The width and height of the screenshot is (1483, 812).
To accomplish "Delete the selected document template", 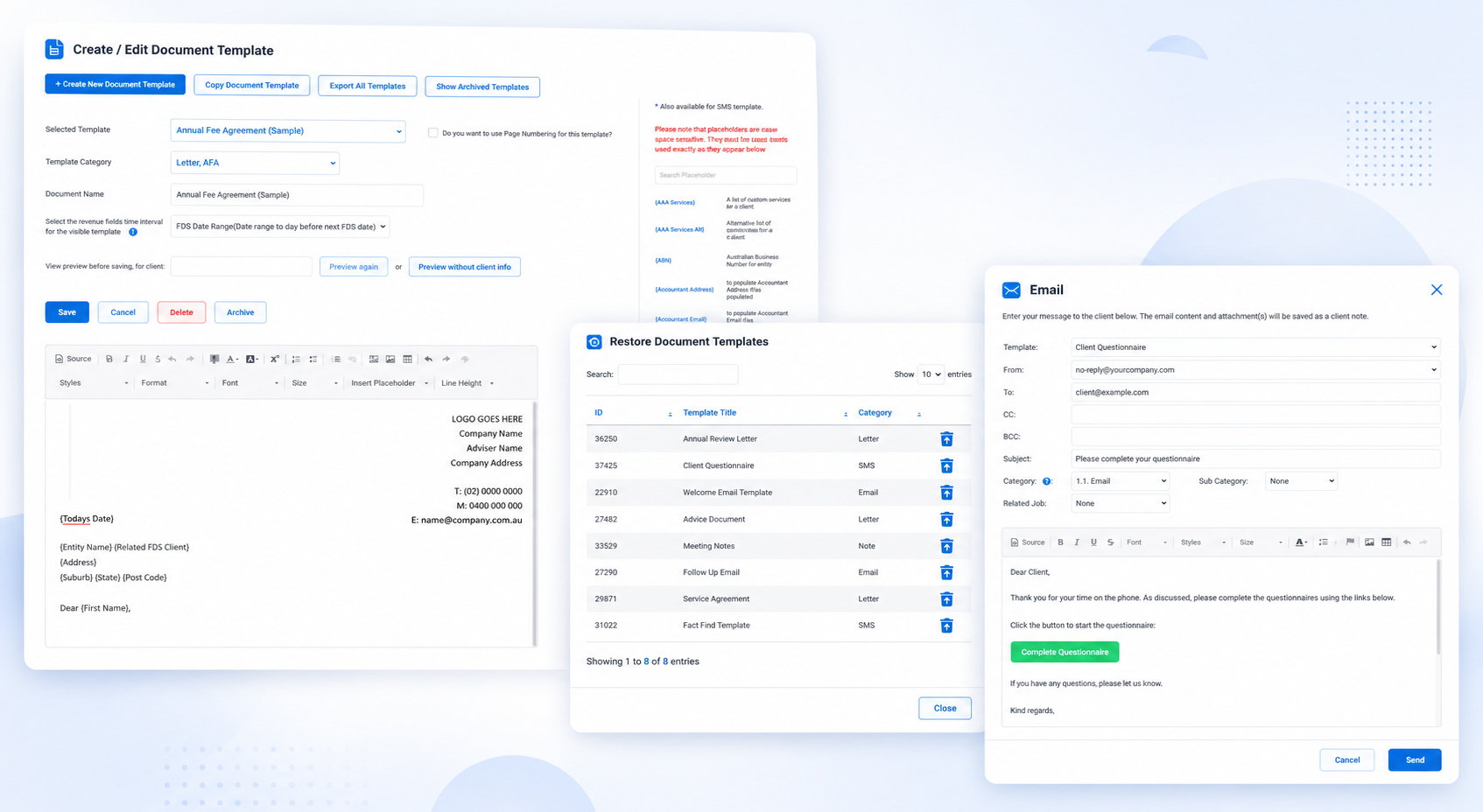I will click(181, 312).
